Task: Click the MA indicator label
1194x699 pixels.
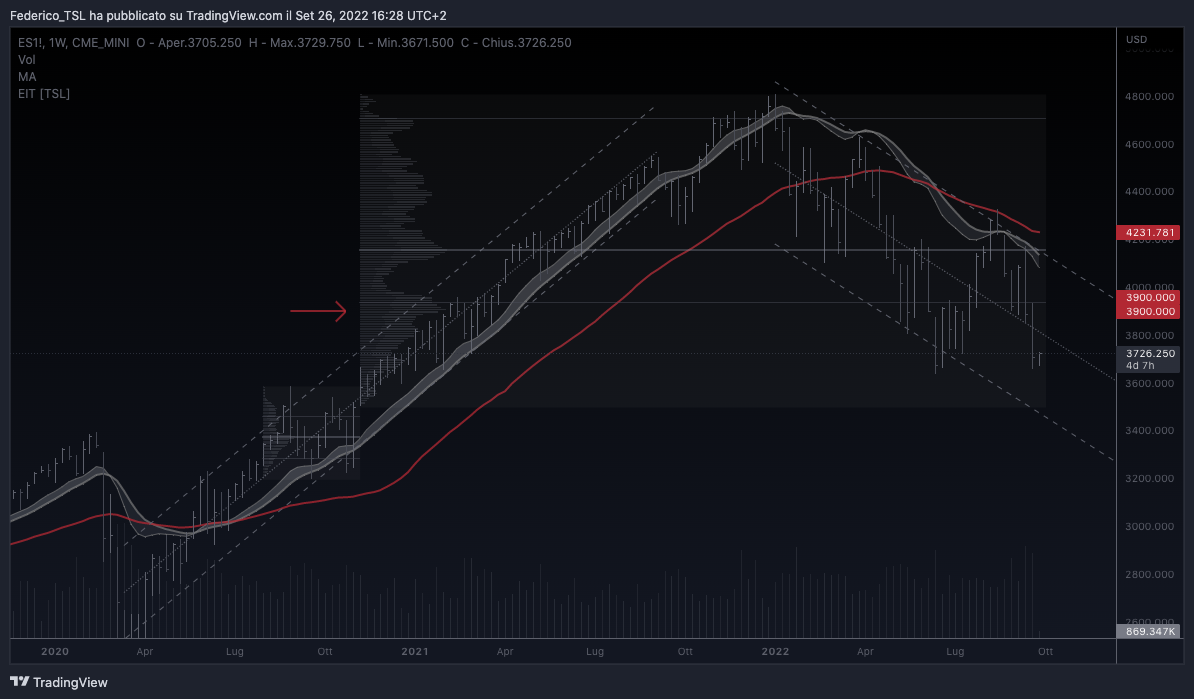Action: pyautogui.click(x=27, y=76)
